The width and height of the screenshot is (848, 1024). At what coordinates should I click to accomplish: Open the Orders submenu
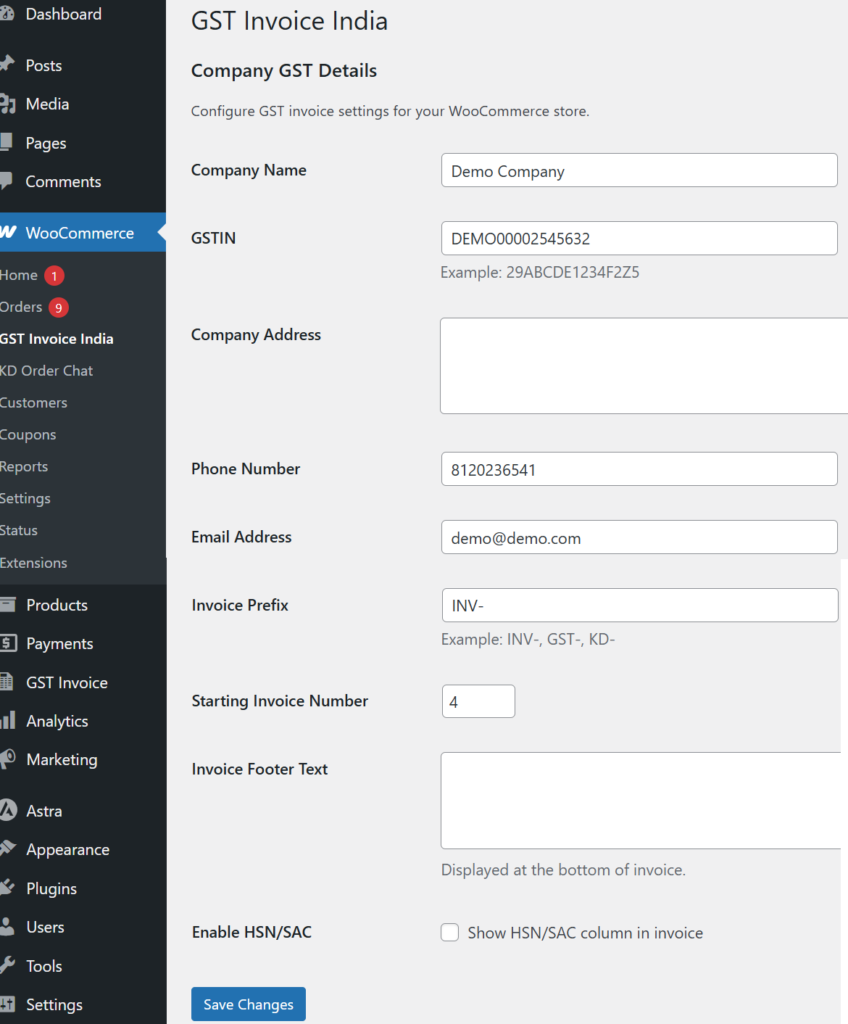[x=21, y=307]
